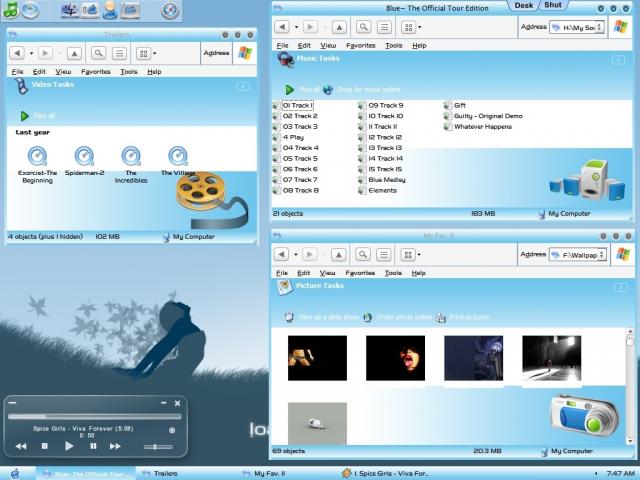640x480 pixels.
Task: Click View as a slide show link
Action: click(x=322, y=317)
